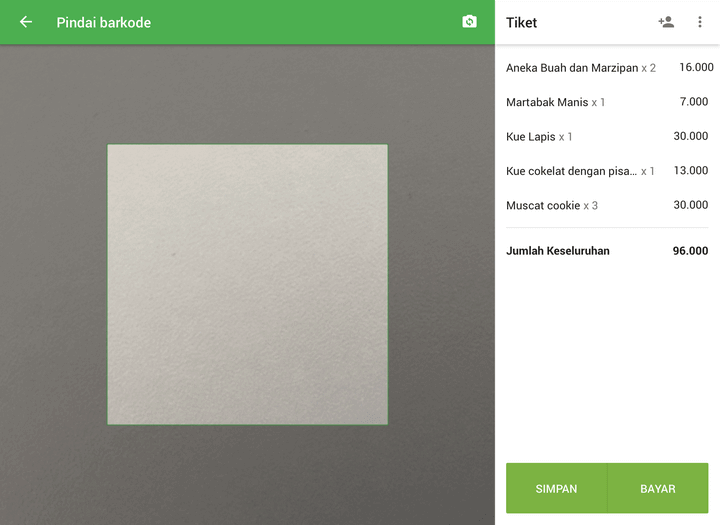The image size is (720, 525).
Task: Click the 13.000 price for Kue cokelat
Action: click(x=691, y=171)
